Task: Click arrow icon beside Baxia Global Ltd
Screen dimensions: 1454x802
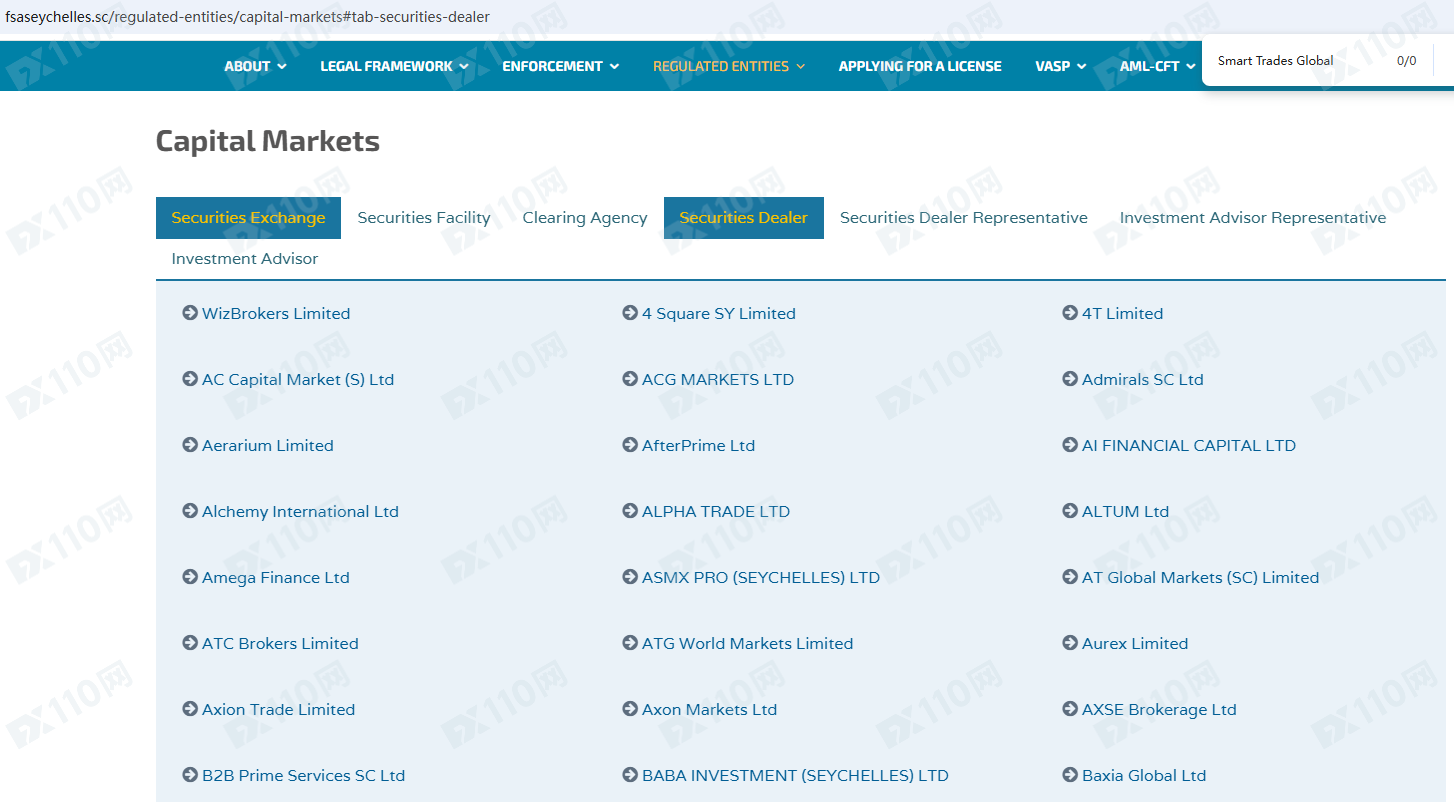Action: [x=1070, y=775]
